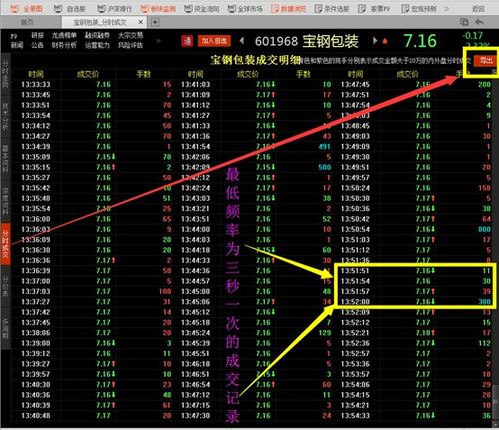Viewport: 499px width, 430px height.
Task: Open the 板块监测 sector monitor toolbar item
Action: (158, 8)
